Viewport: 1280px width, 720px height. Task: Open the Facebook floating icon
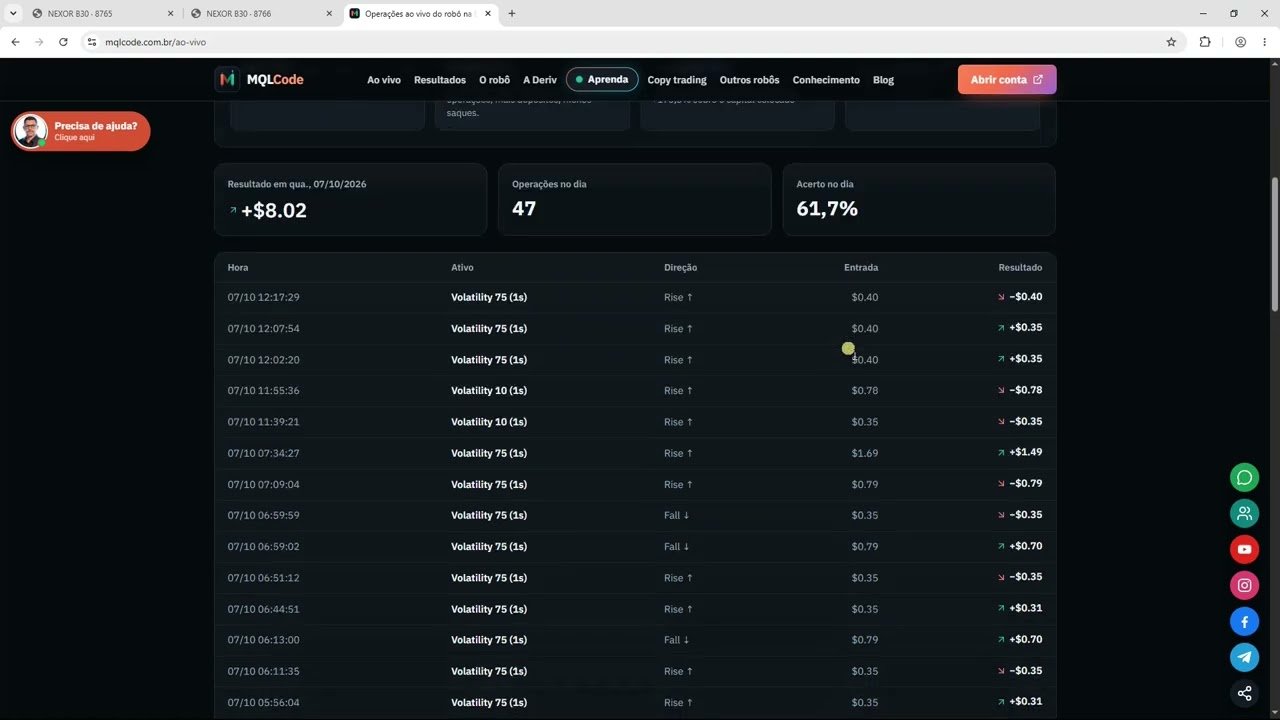(1244, 622)
